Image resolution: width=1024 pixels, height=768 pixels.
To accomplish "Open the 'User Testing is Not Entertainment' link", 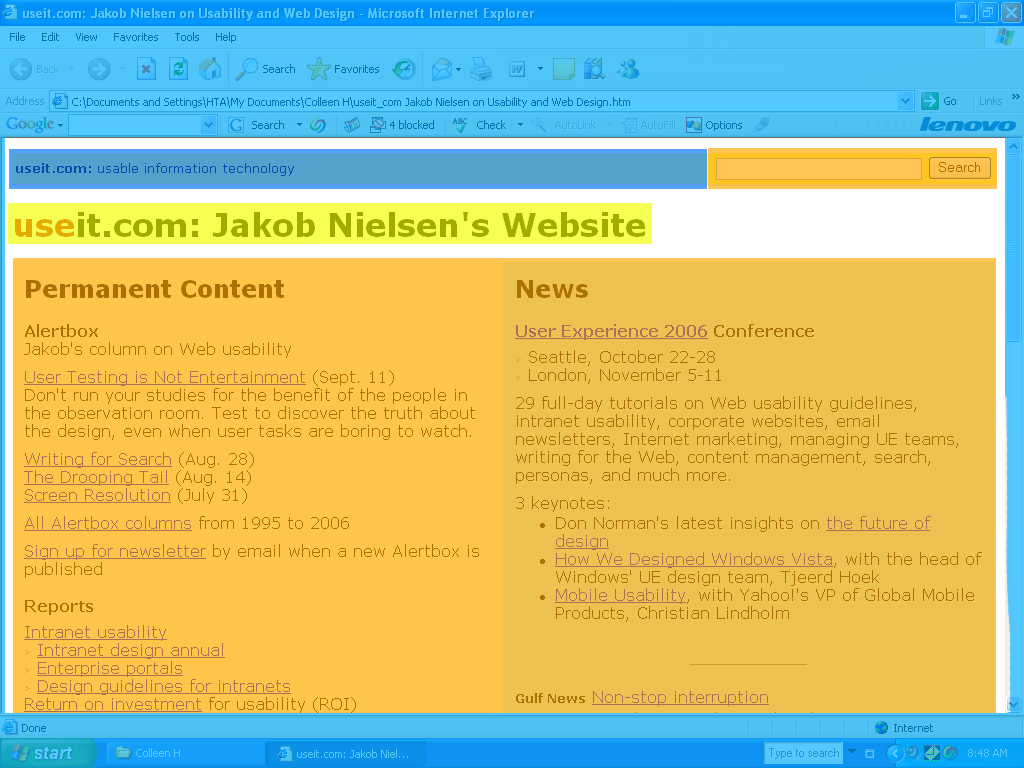I will pyautogui.click(x=165, y=377).
